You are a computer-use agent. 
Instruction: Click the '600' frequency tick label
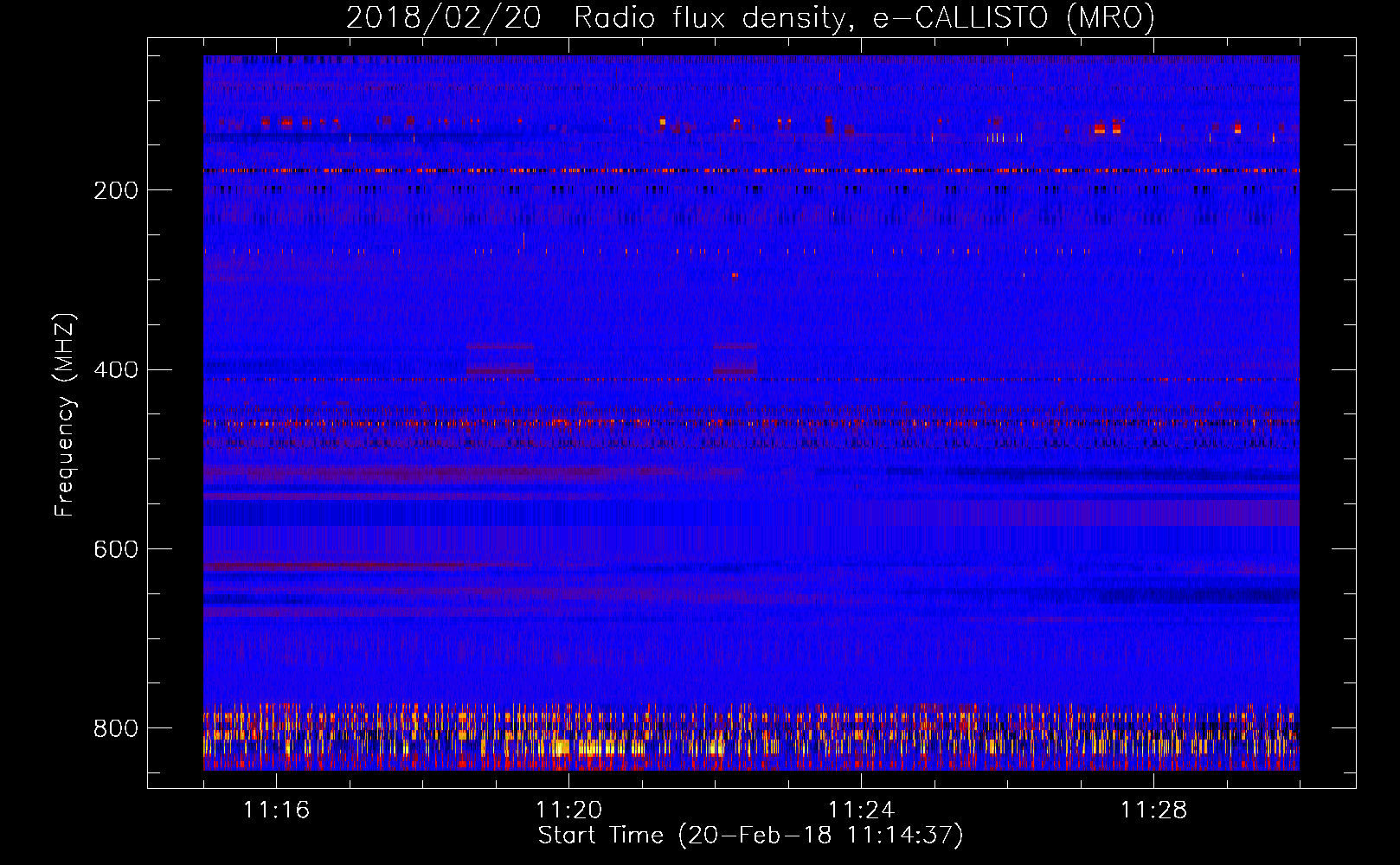116,549
